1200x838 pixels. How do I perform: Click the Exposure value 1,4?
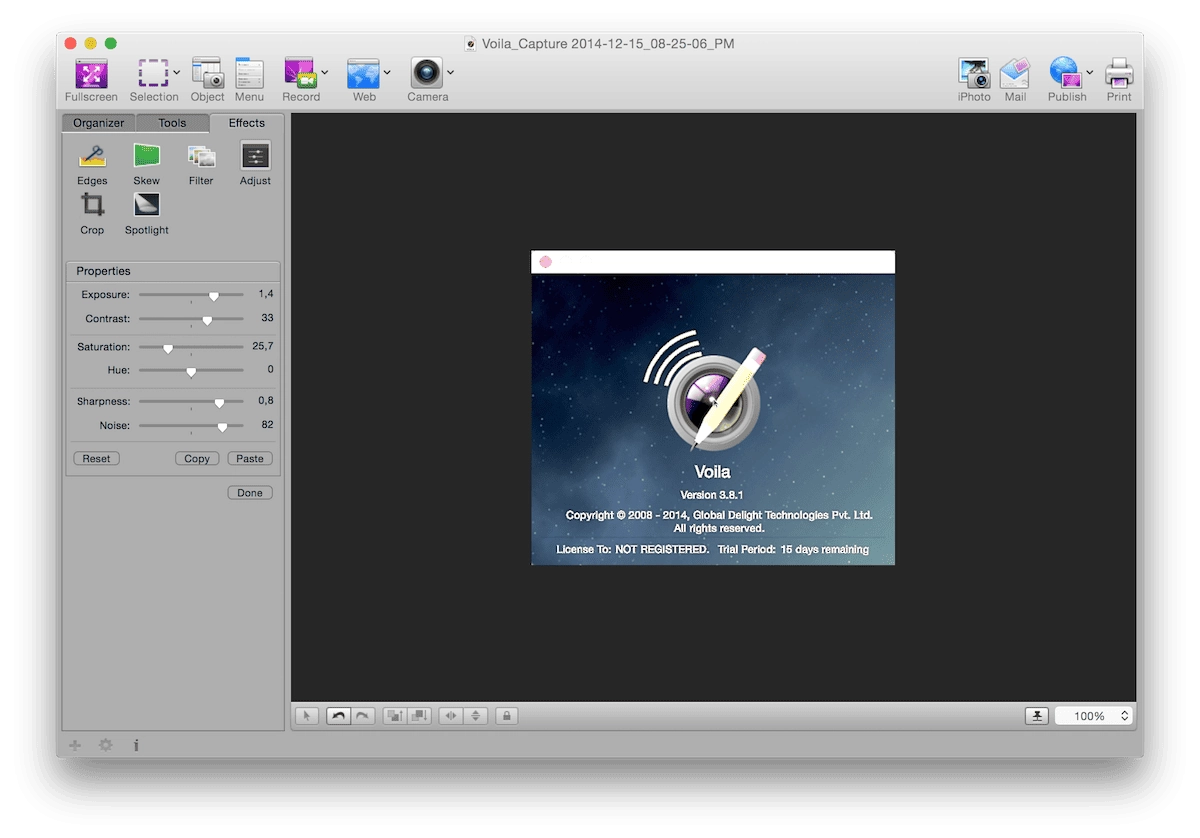[266, 294]
